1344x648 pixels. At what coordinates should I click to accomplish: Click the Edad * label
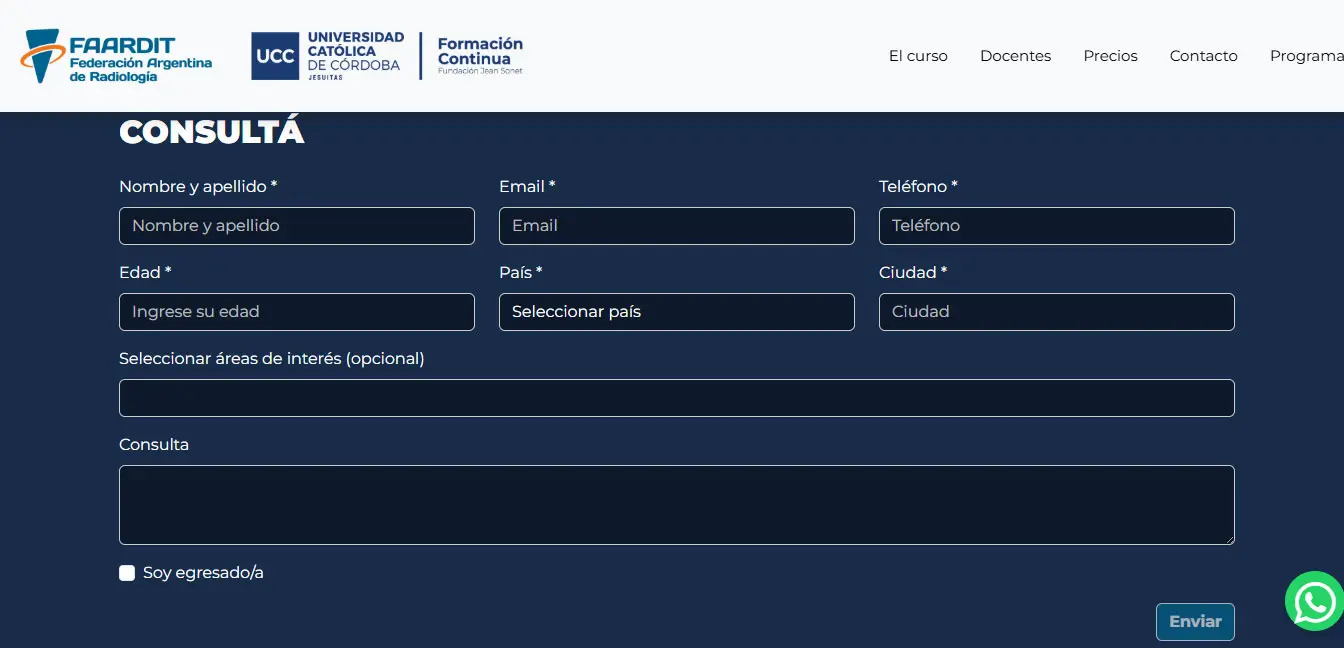pos(145,273)
